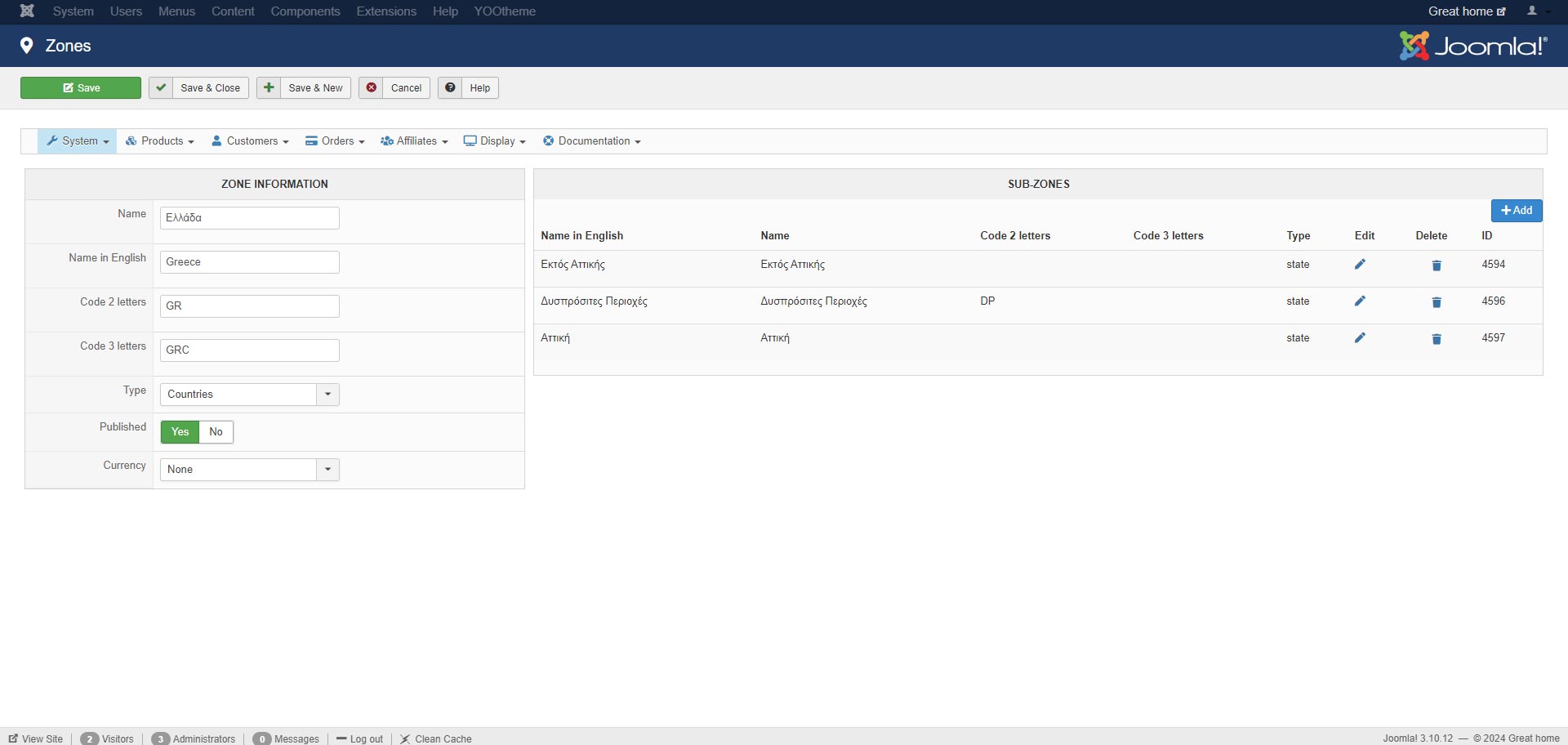Image resolution: width=1568 pixels, height=745 pixels.
Task: Set Published to Yes
Action: [180, 432]
